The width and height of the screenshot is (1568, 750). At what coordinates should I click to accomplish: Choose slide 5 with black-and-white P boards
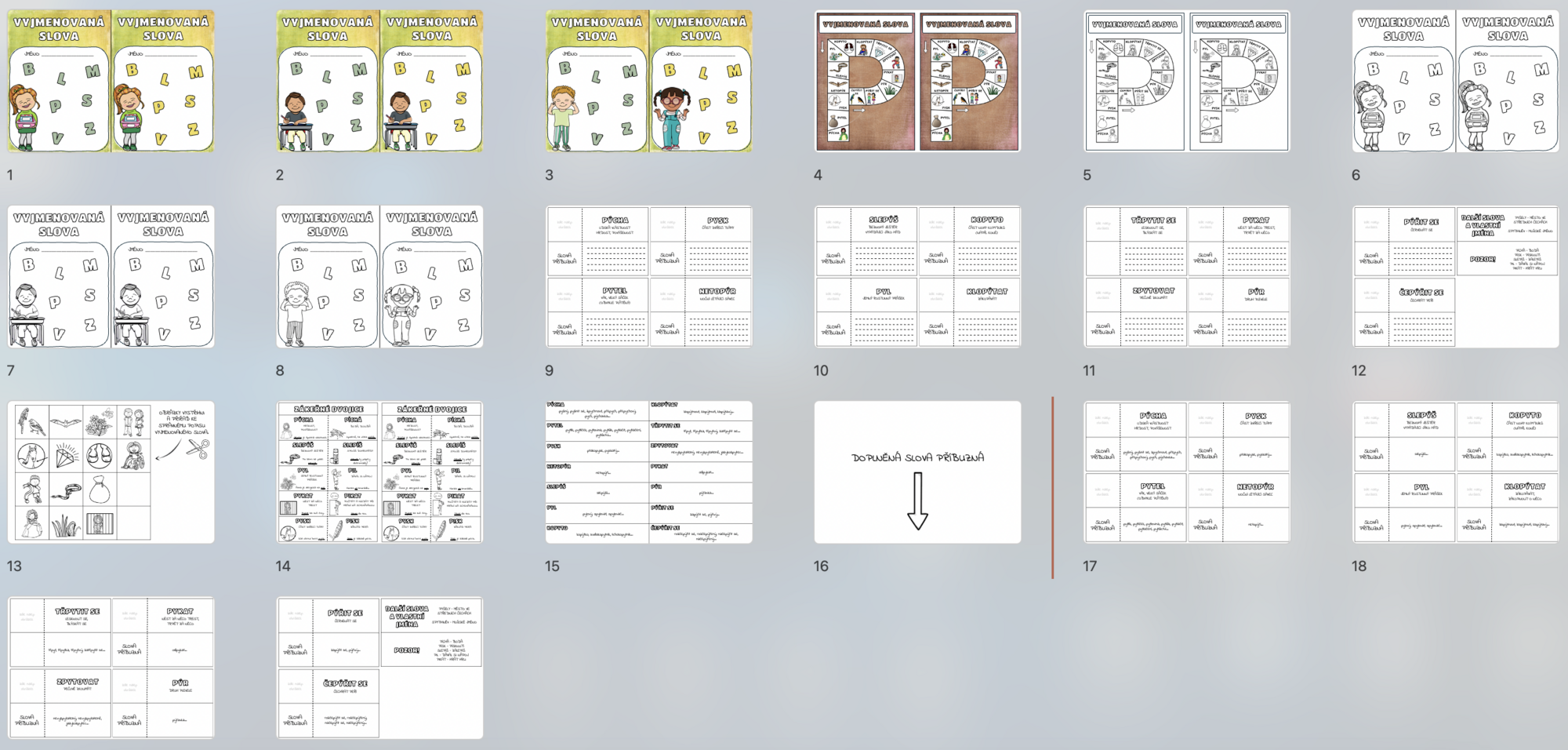pos(1186,81)
